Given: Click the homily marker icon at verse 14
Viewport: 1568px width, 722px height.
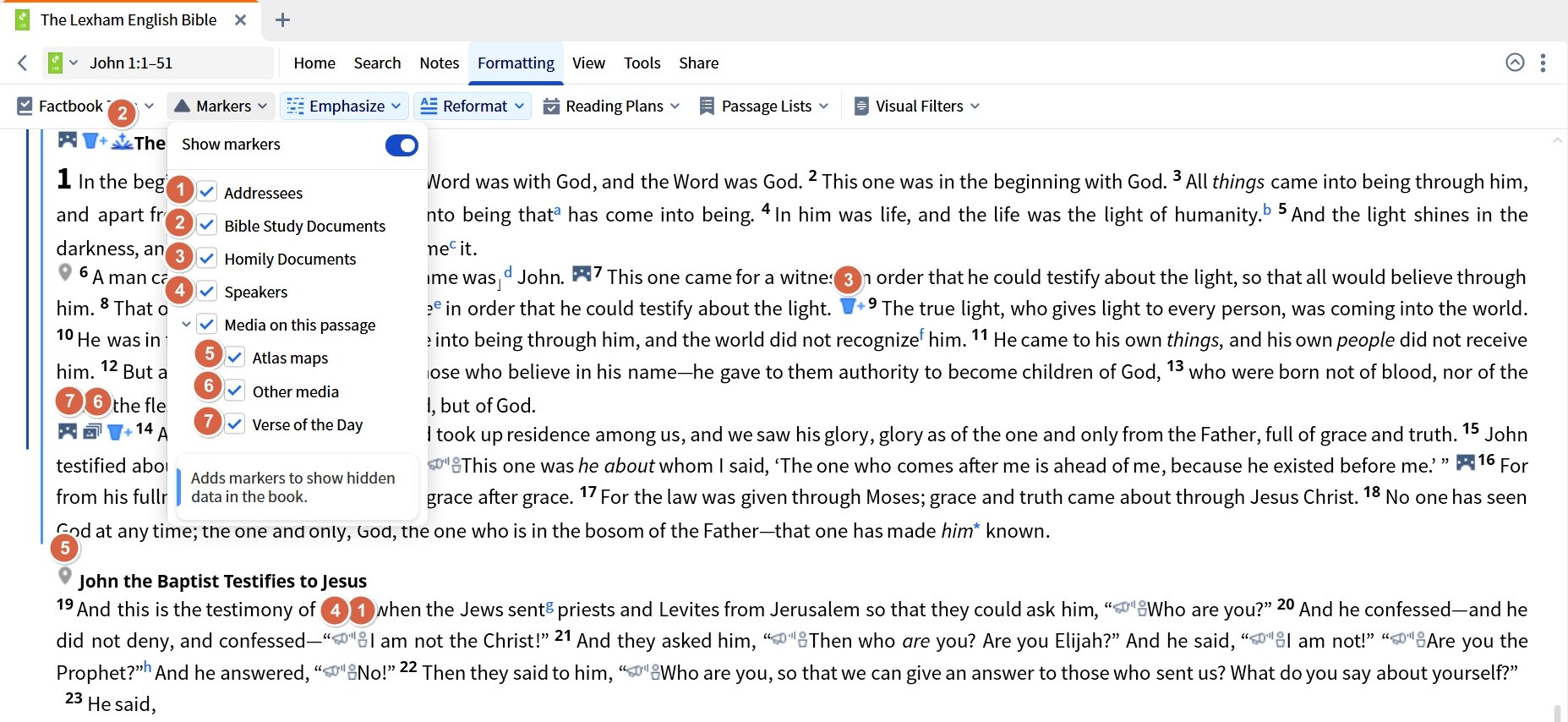Looking at the screenshot, I should [x=119, y=431].
